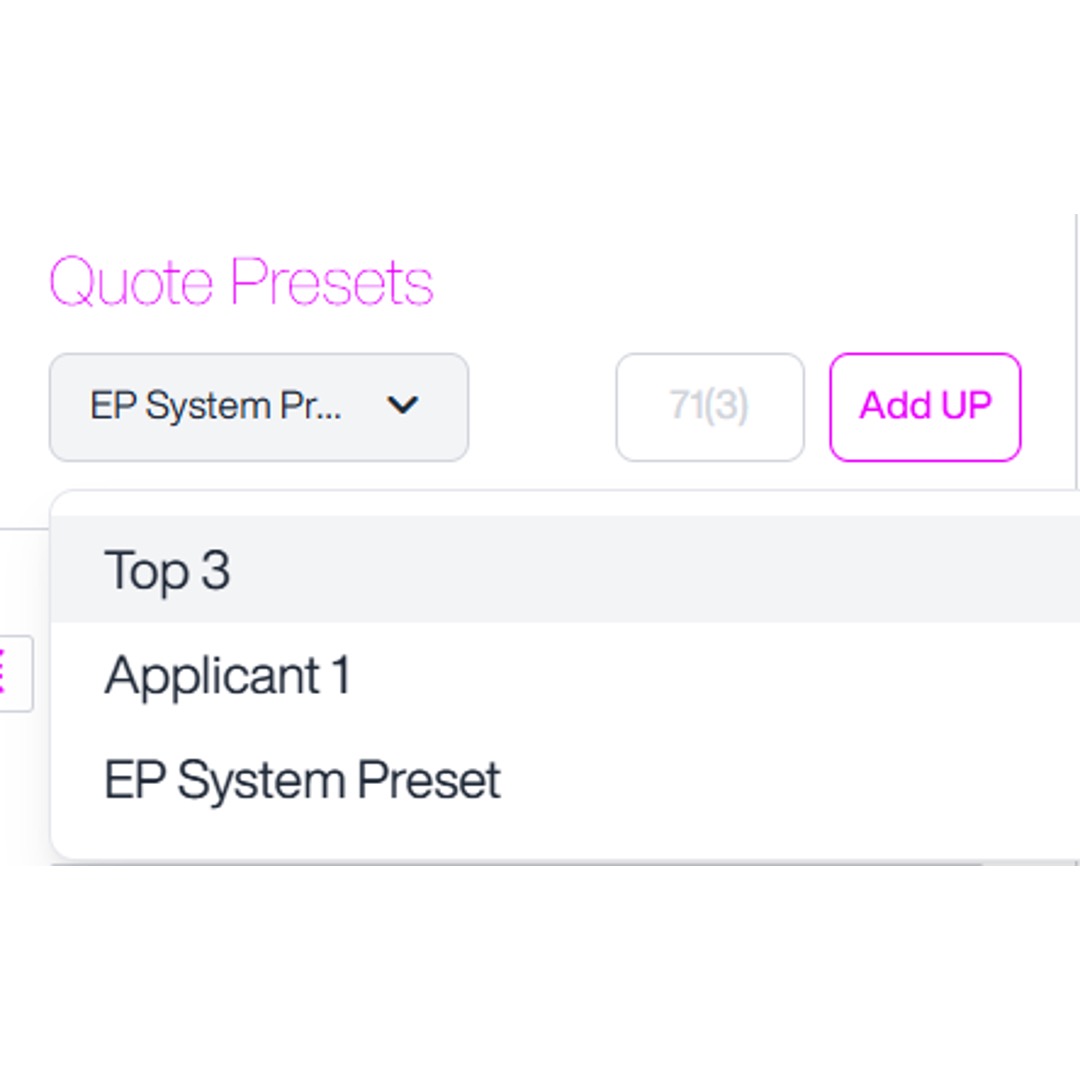Pick EP System Preset in the list
Image resolution: width=1080 pixels, height=1080 pixels.
302,781
